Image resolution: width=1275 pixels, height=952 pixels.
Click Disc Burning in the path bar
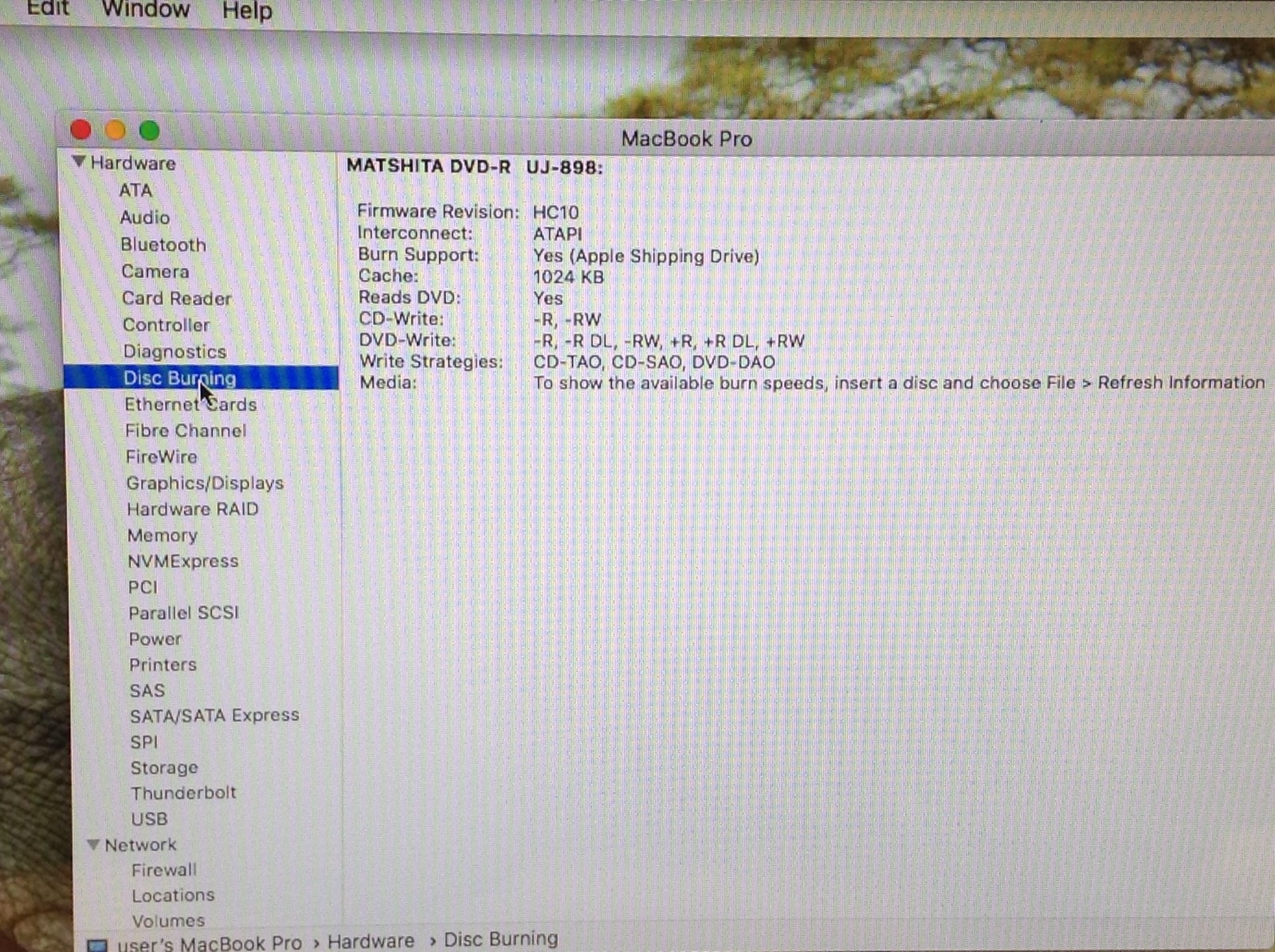[x=501, y=939]
